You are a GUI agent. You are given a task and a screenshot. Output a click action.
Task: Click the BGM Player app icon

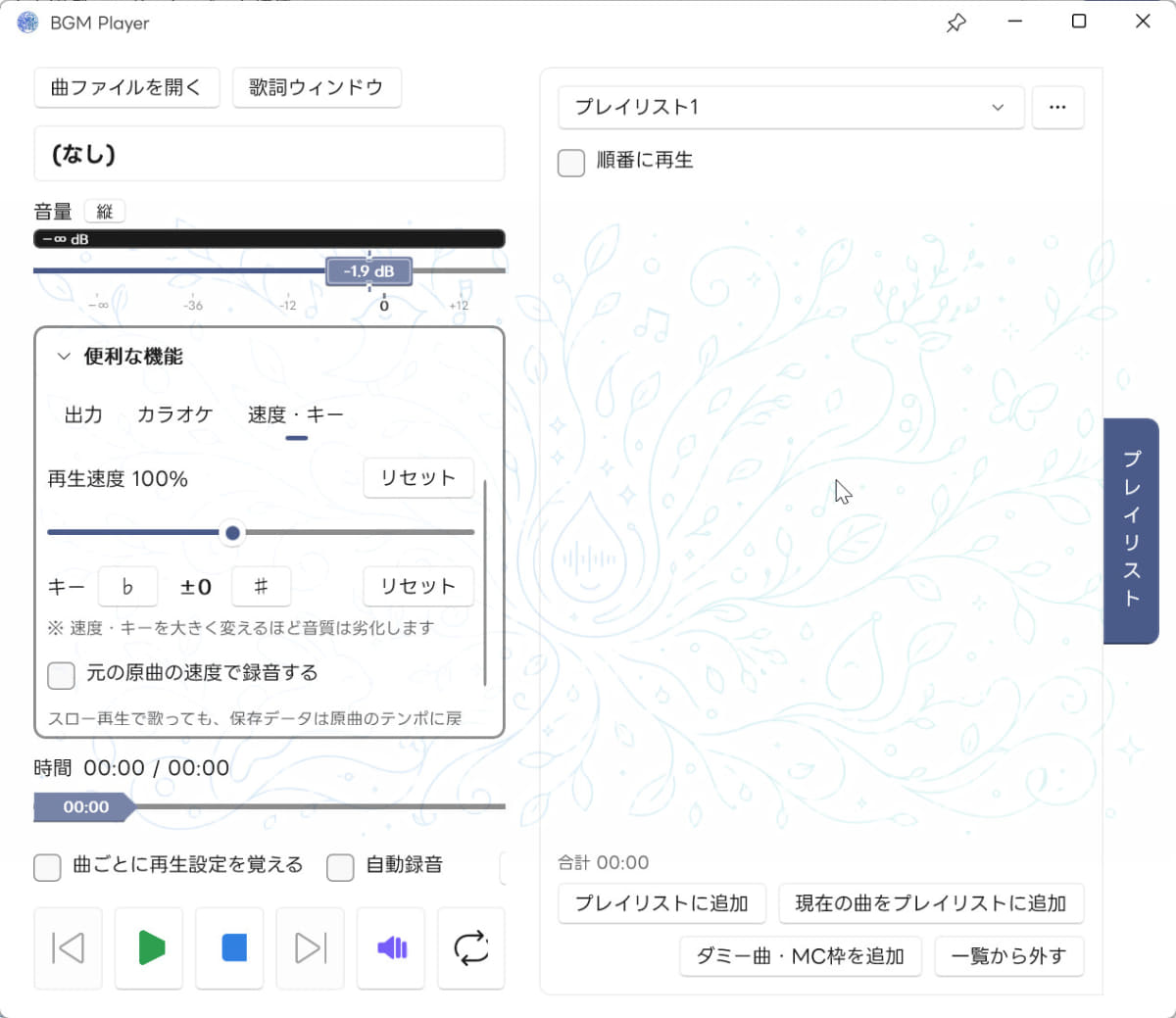27,23
